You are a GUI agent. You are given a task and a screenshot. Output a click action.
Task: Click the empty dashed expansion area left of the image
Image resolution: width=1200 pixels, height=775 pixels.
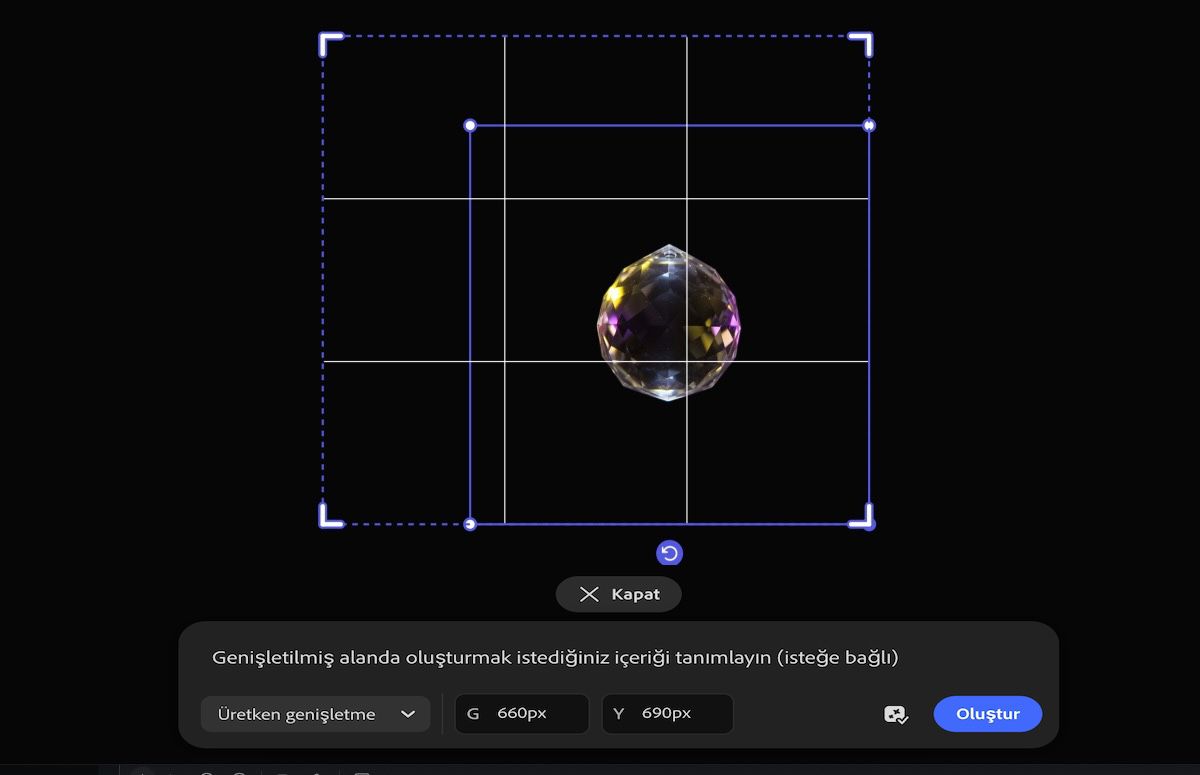[396, 300]
